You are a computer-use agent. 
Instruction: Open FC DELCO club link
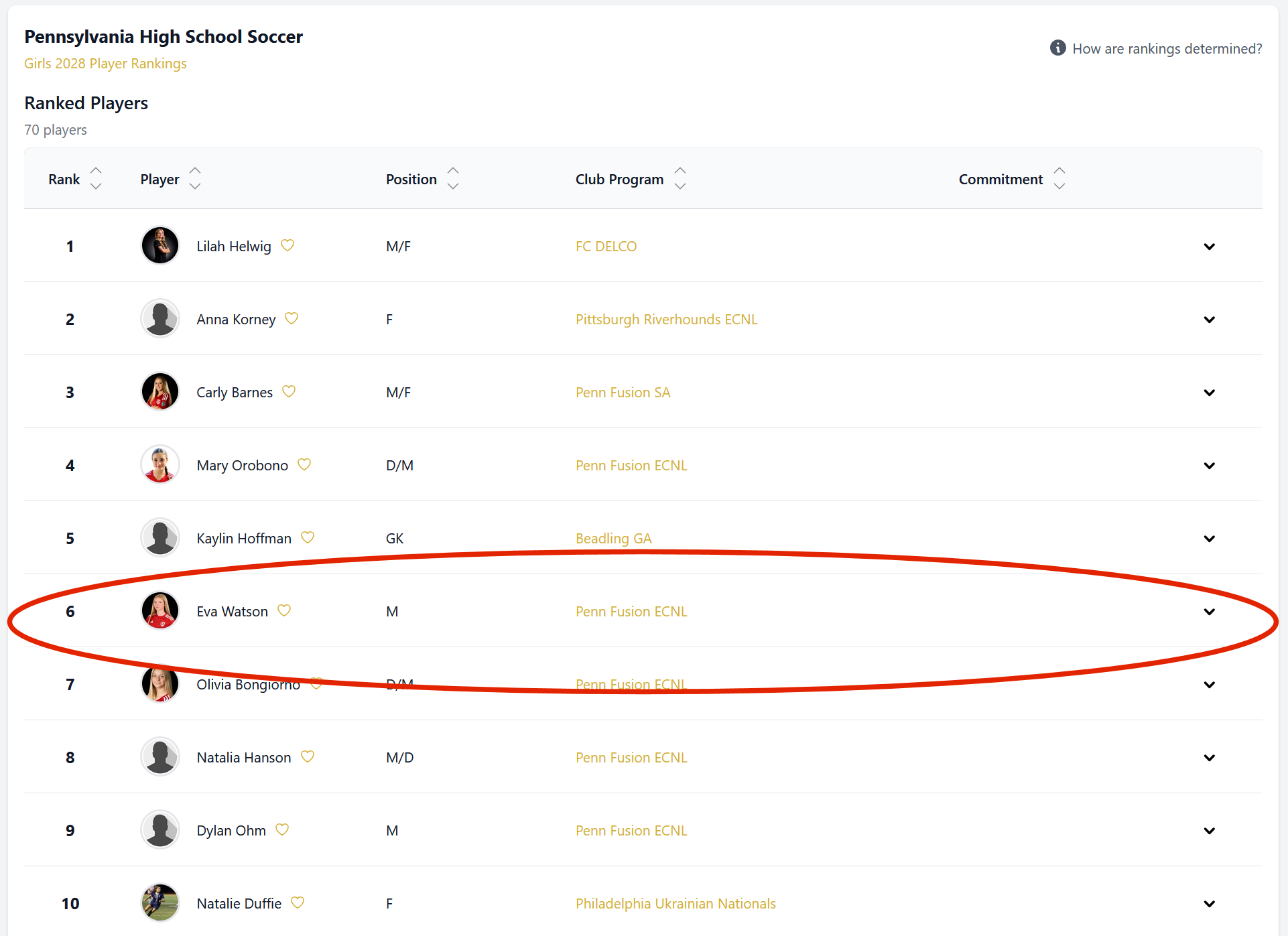point(606,247)
